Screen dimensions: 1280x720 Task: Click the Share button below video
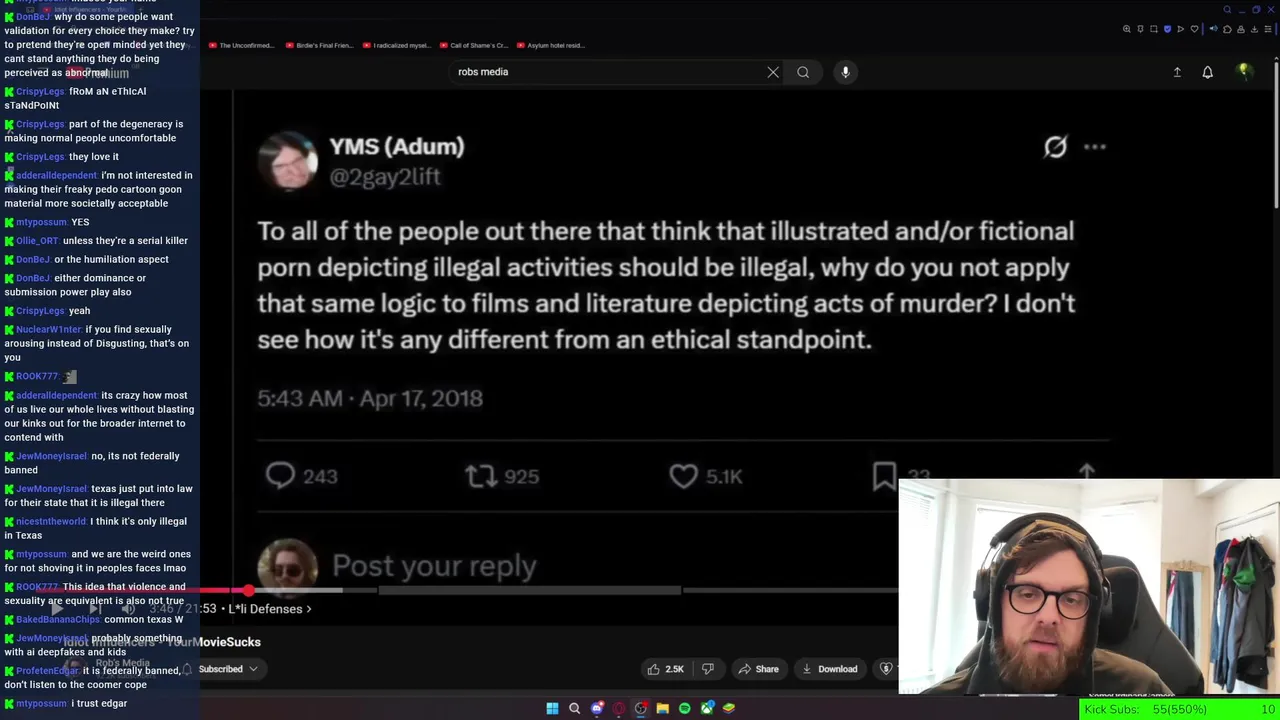[x=758, y=669]
